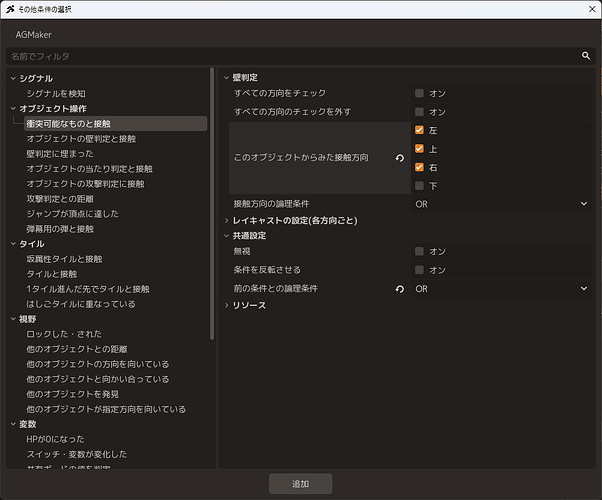Expand レイキャストの設定(各方向ごと) section

point(227,220)
